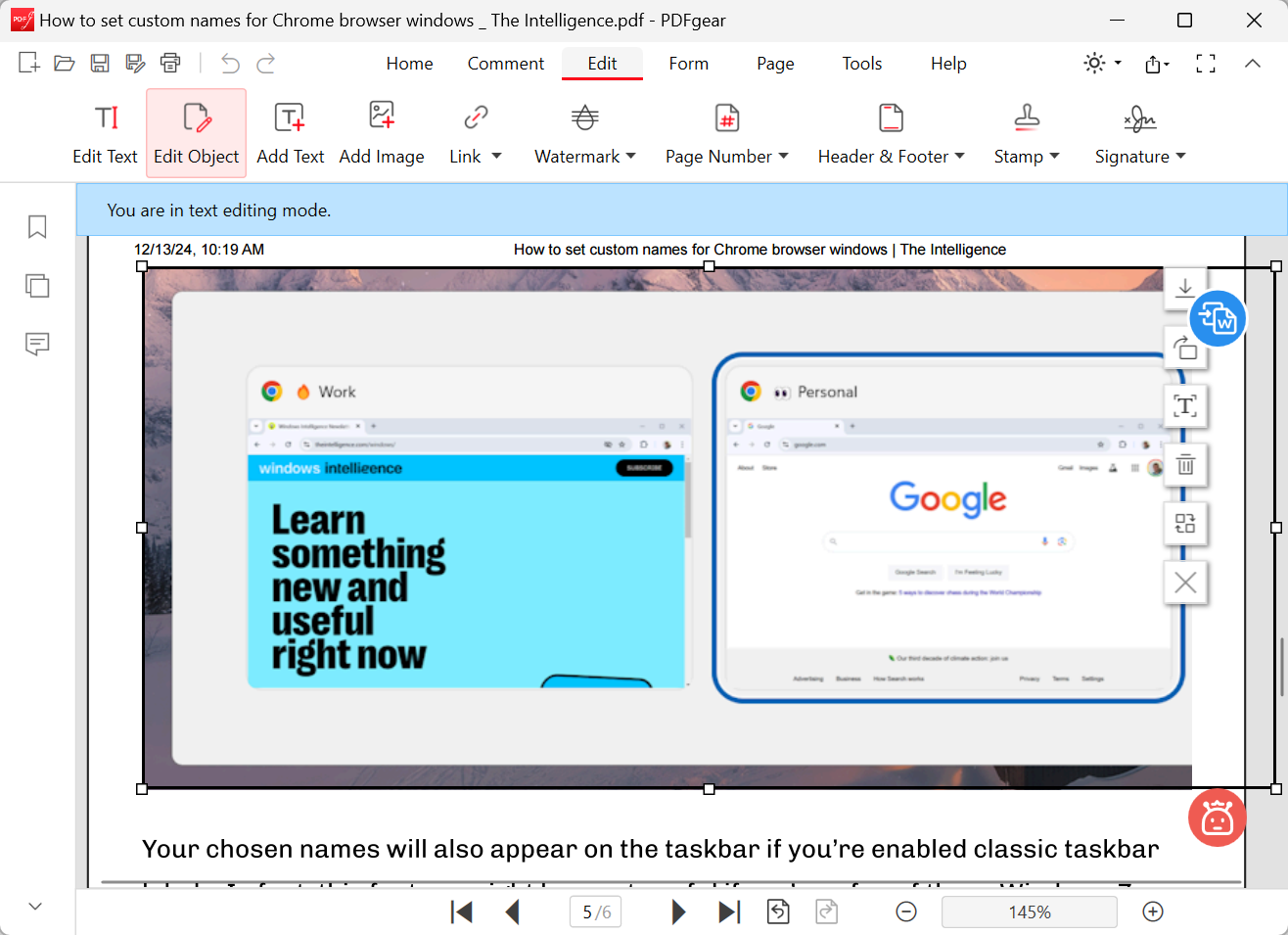Screen dimensions: 1288x935
Task: Jump to the last page
Action: pos(729,912)
